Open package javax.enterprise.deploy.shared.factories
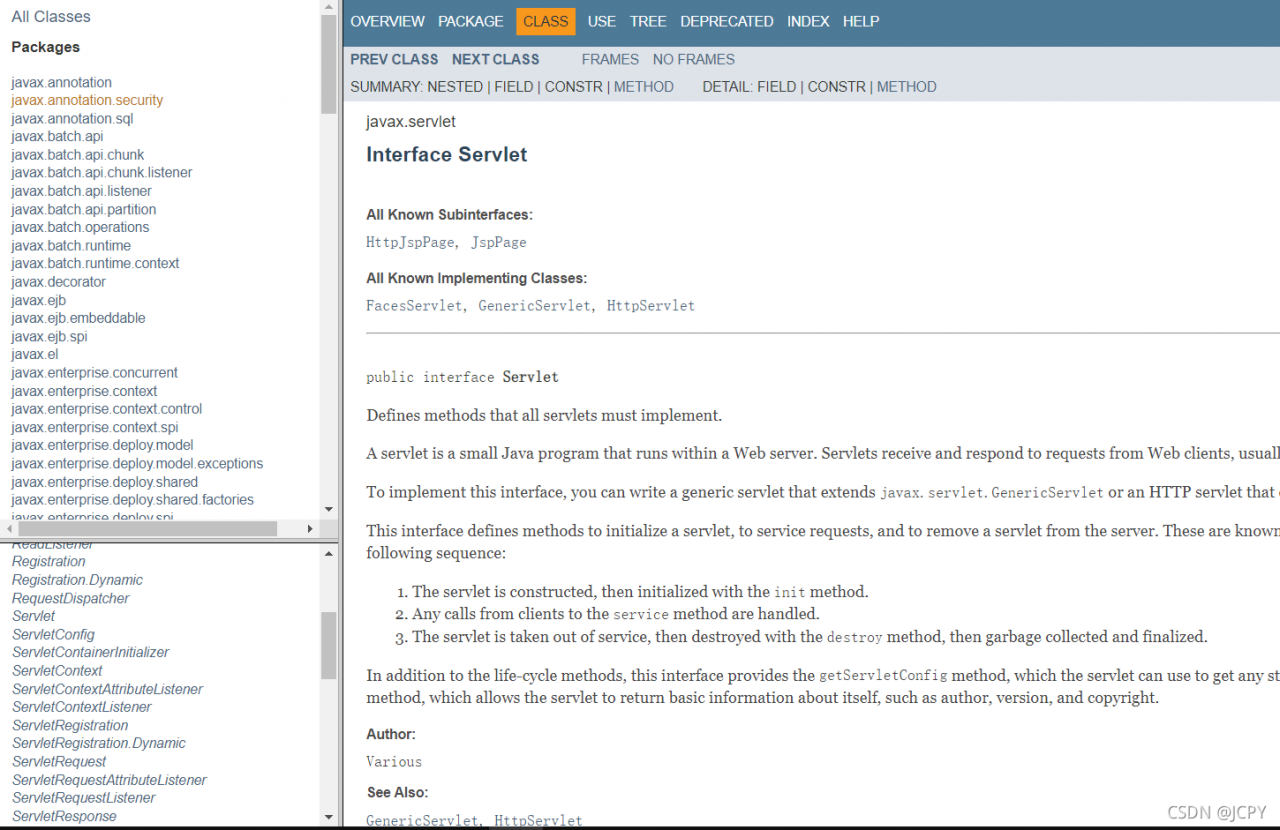The image size is (1280, 830). [132, 499]
